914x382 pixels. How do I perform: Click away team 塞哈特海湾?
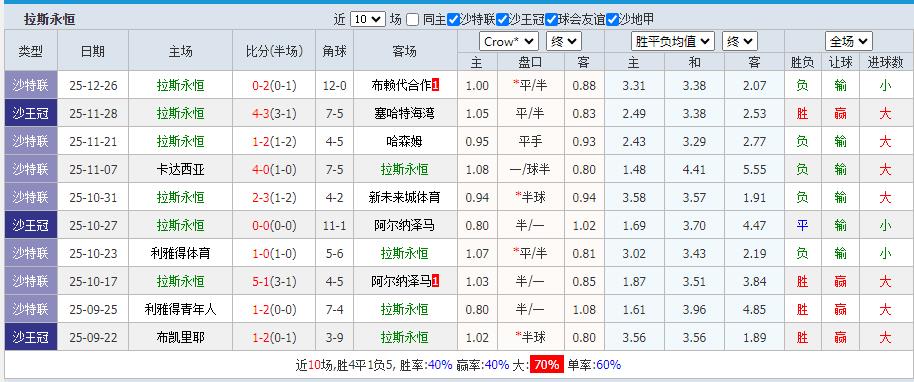tap(405, 113)
